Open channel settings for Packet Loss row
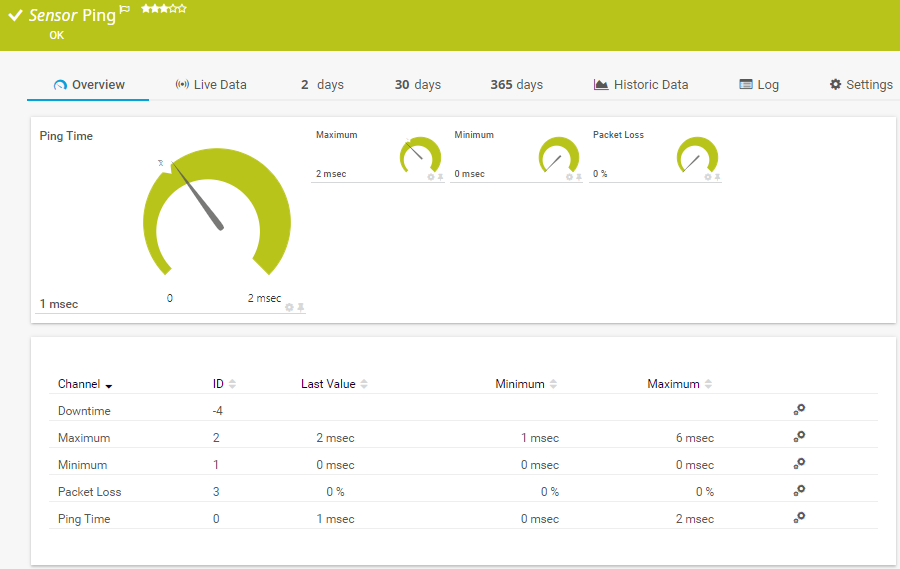 [x=798, y=491]
